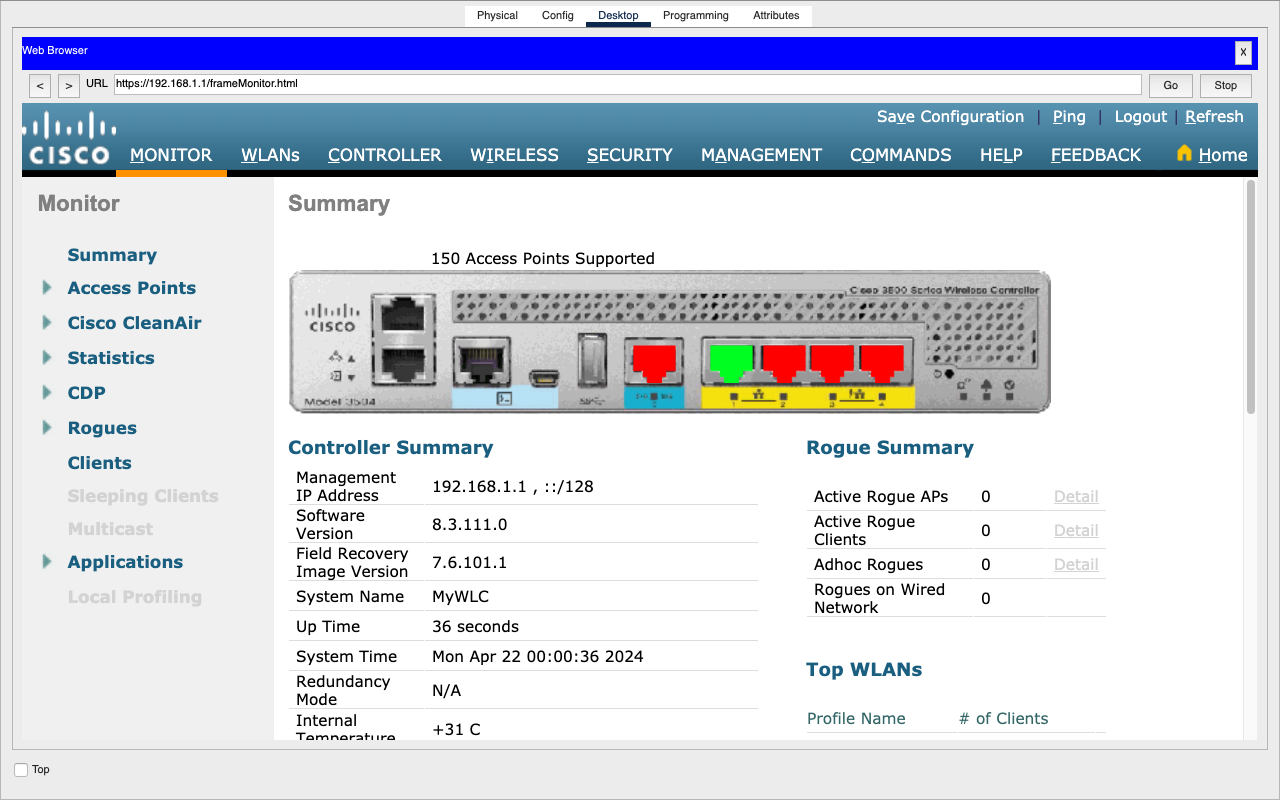Select Access Points in sidebar

132,288
